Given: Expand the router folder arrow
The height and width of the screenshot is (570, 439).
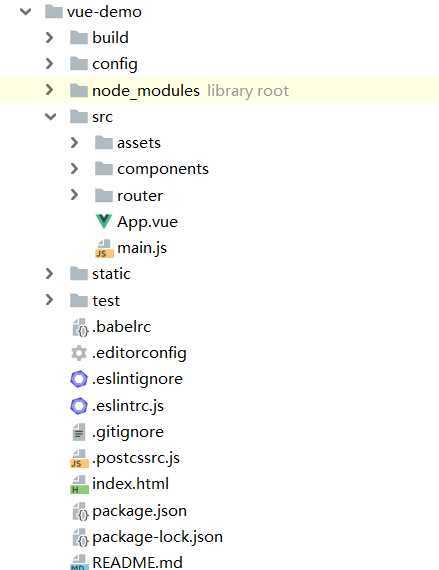Looking at the screenshot, I should [74, 195].
